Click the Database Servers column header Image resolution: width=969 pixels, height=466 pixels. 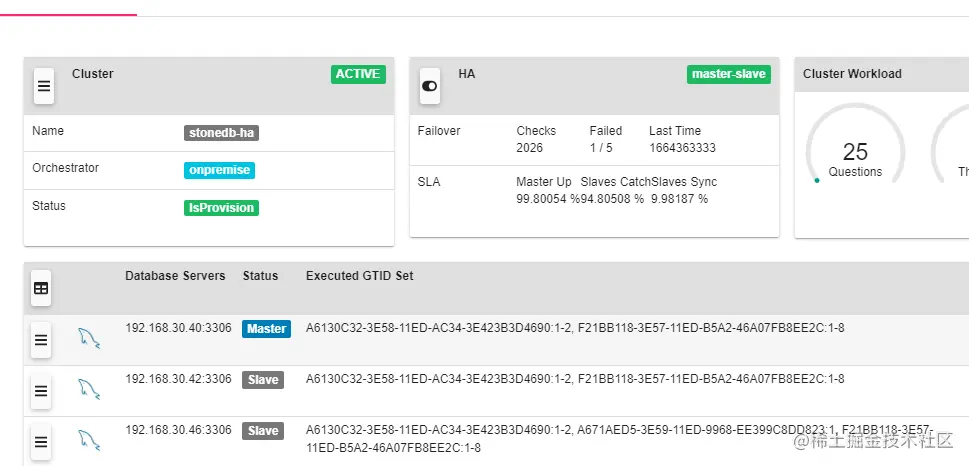176,276
